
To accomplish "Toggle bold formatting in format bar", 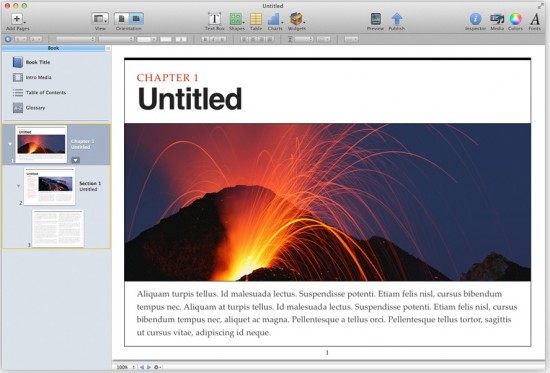I will coord(206,39).
